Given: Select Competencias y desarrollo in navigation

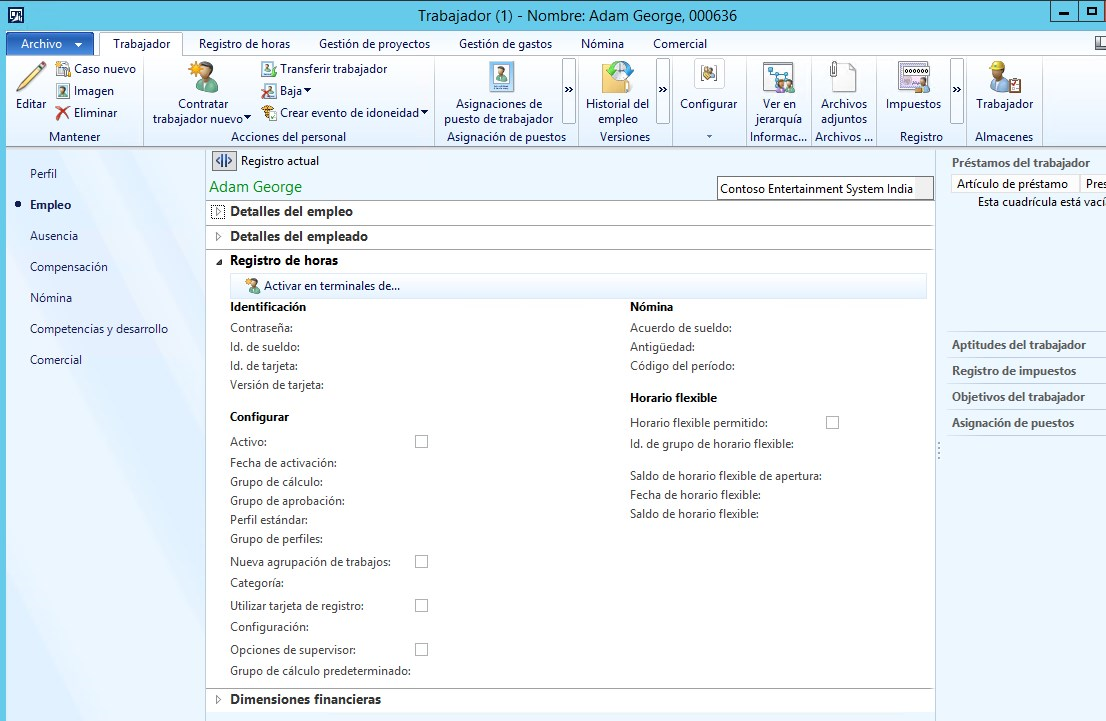Looking at the screenshot, I should [x=99, y=329].
